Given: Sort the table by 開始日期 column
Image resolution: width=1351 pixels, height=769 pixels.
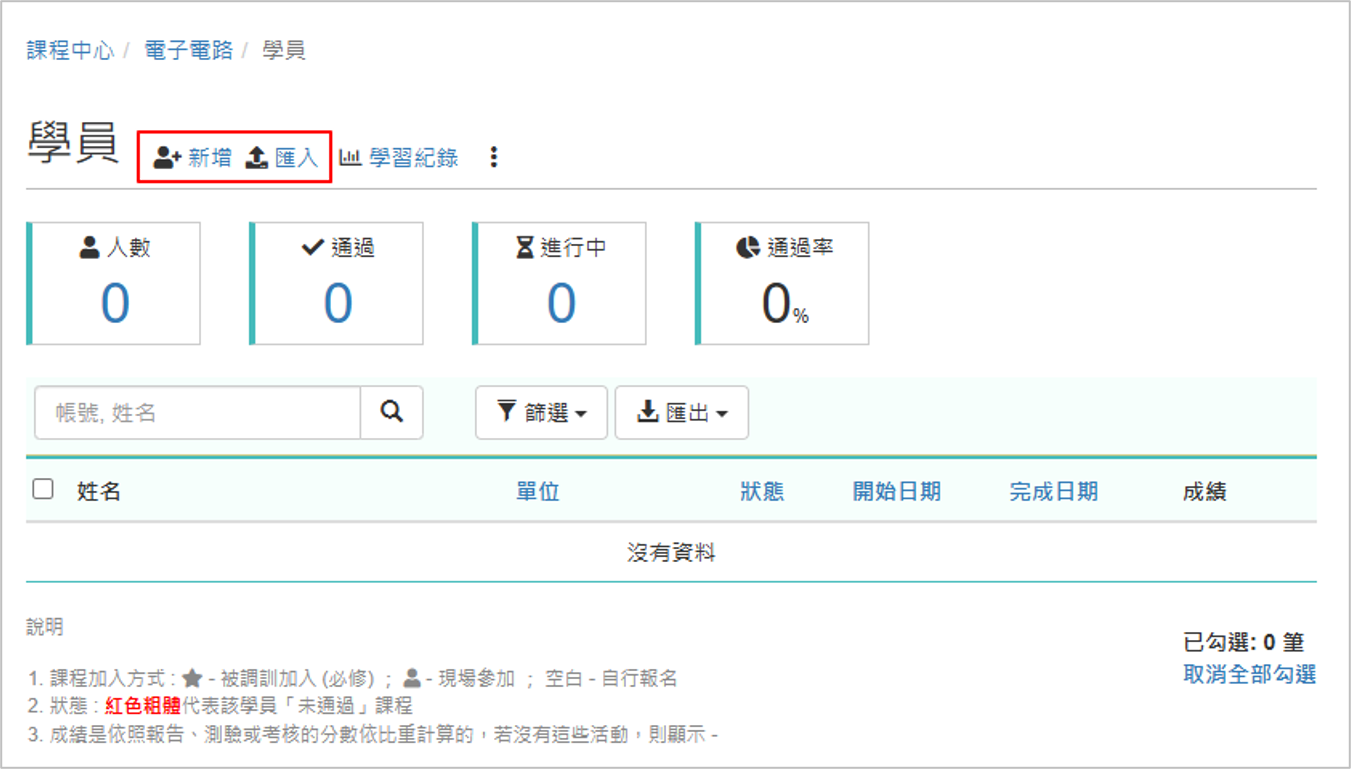Looking at the screenshot, I should click(x=897, y=491).
